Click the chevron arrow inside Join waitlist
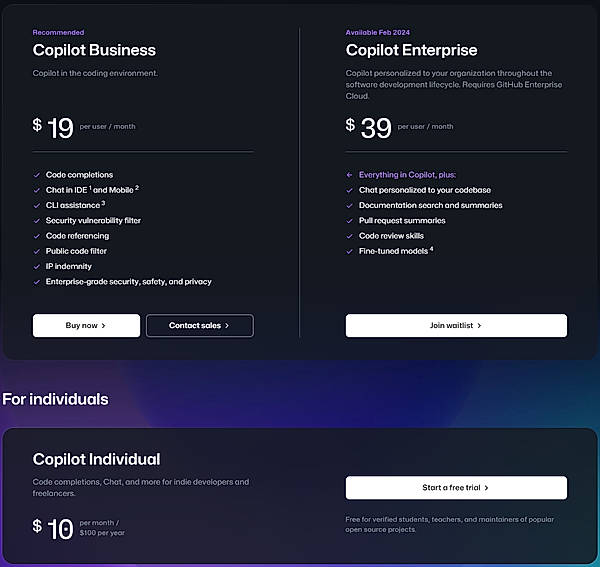The height and width of the screenshot is (567, 600). point(479,326)
